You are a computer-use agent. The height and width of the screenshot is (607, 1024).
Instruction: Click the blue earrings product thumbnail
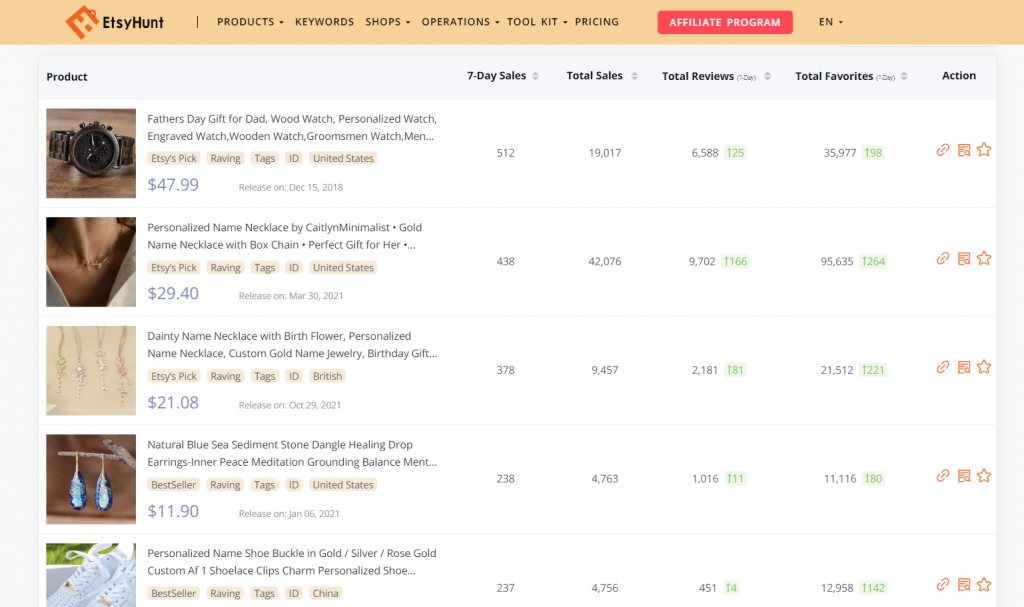click(91, 479)
